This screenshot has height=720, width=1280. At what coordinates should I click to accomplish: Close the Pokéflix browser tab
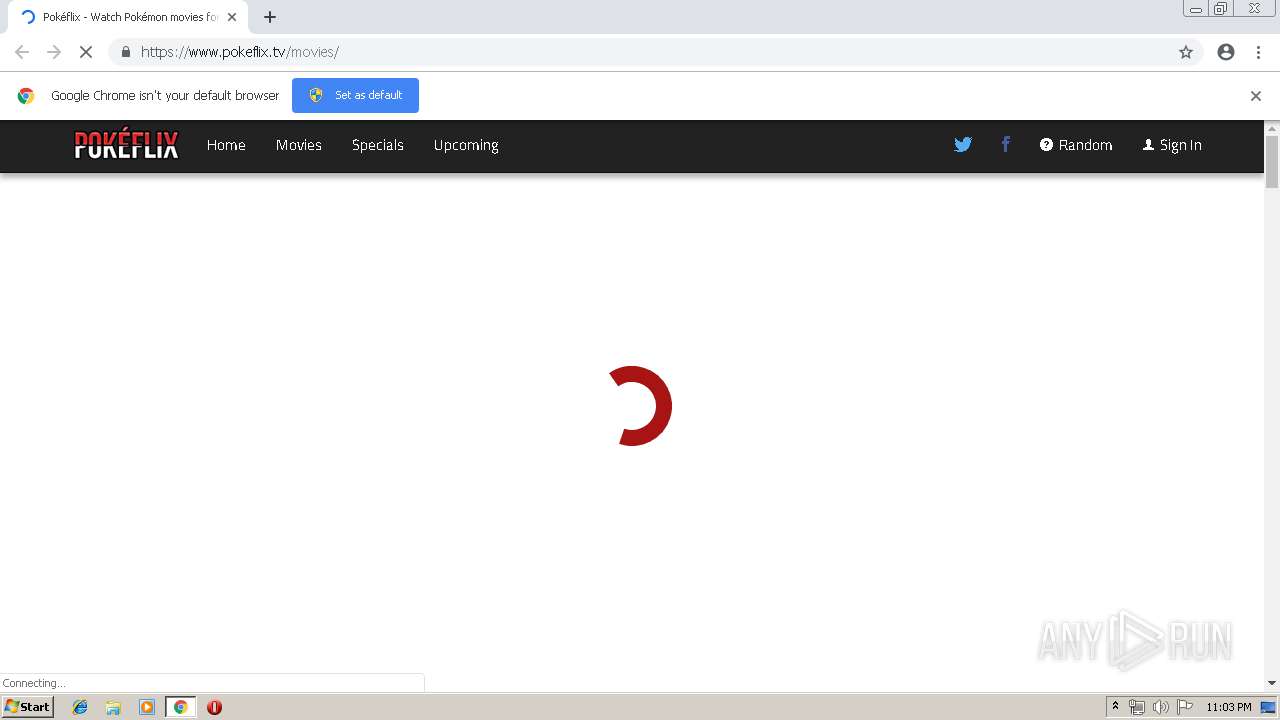pyautogui.click(x=232, y=17)
